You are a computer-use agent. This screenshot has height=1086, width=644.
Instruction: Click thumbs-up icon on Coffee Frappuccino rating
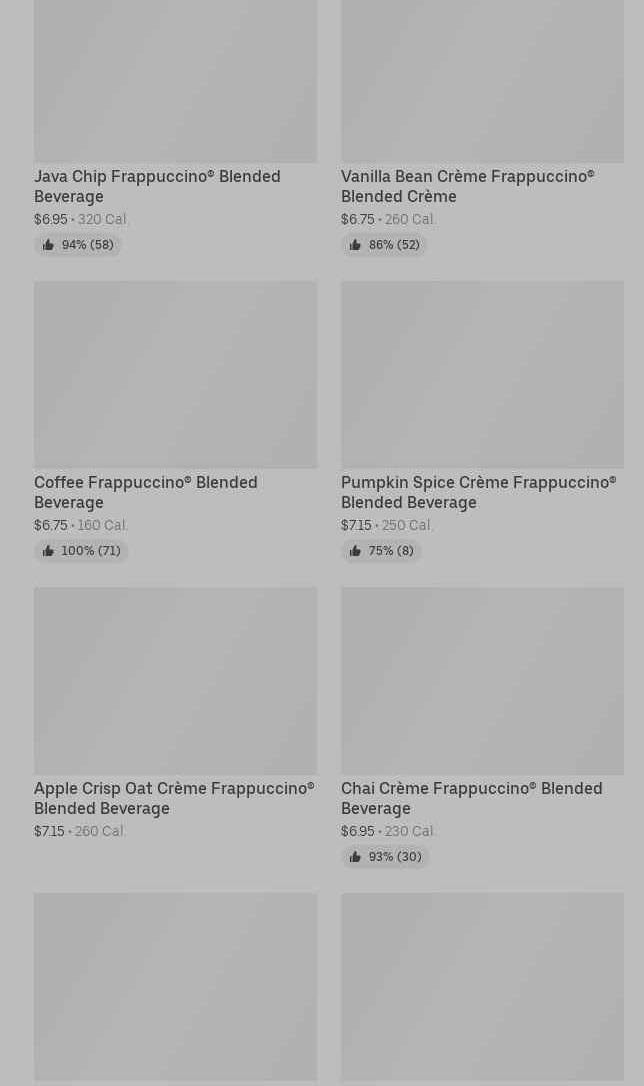(x=48, y=551)
